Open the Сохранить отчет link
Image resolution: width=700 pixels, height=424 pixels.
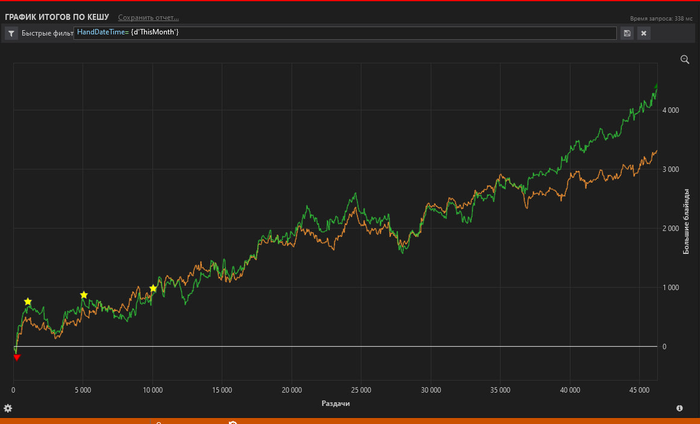[x=148, y=17]
